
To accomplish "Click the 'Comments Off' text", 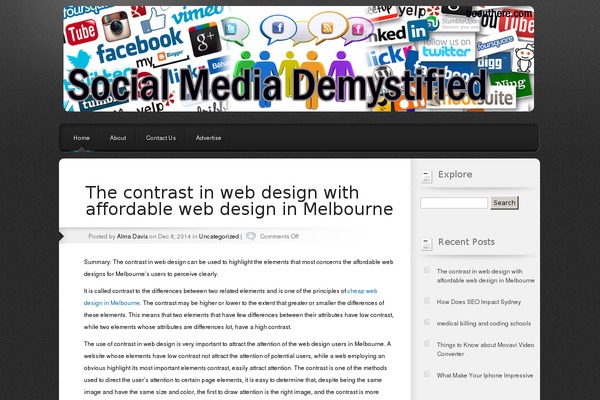I will (279, 237).
